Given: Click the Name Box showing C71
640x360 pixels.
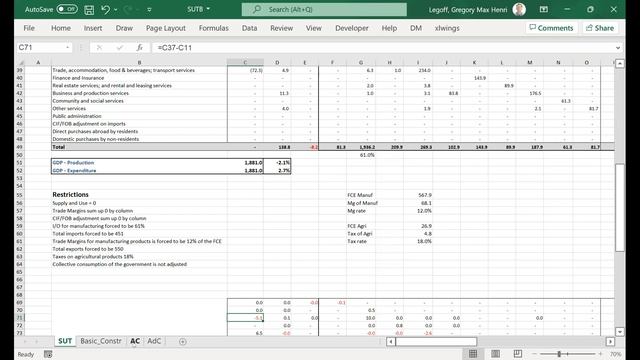Looking at the screenshot, I should [x=40, y=47].
